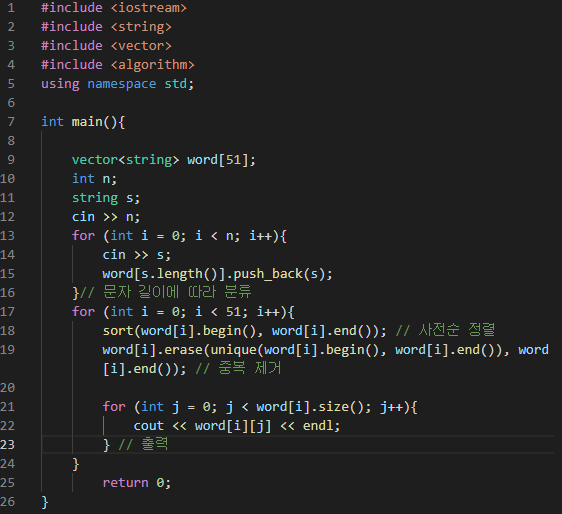Click 'word[s.length()].push_back(s);' statement
The width and height of the screenshot is (562, 514).
pos(218,274)
